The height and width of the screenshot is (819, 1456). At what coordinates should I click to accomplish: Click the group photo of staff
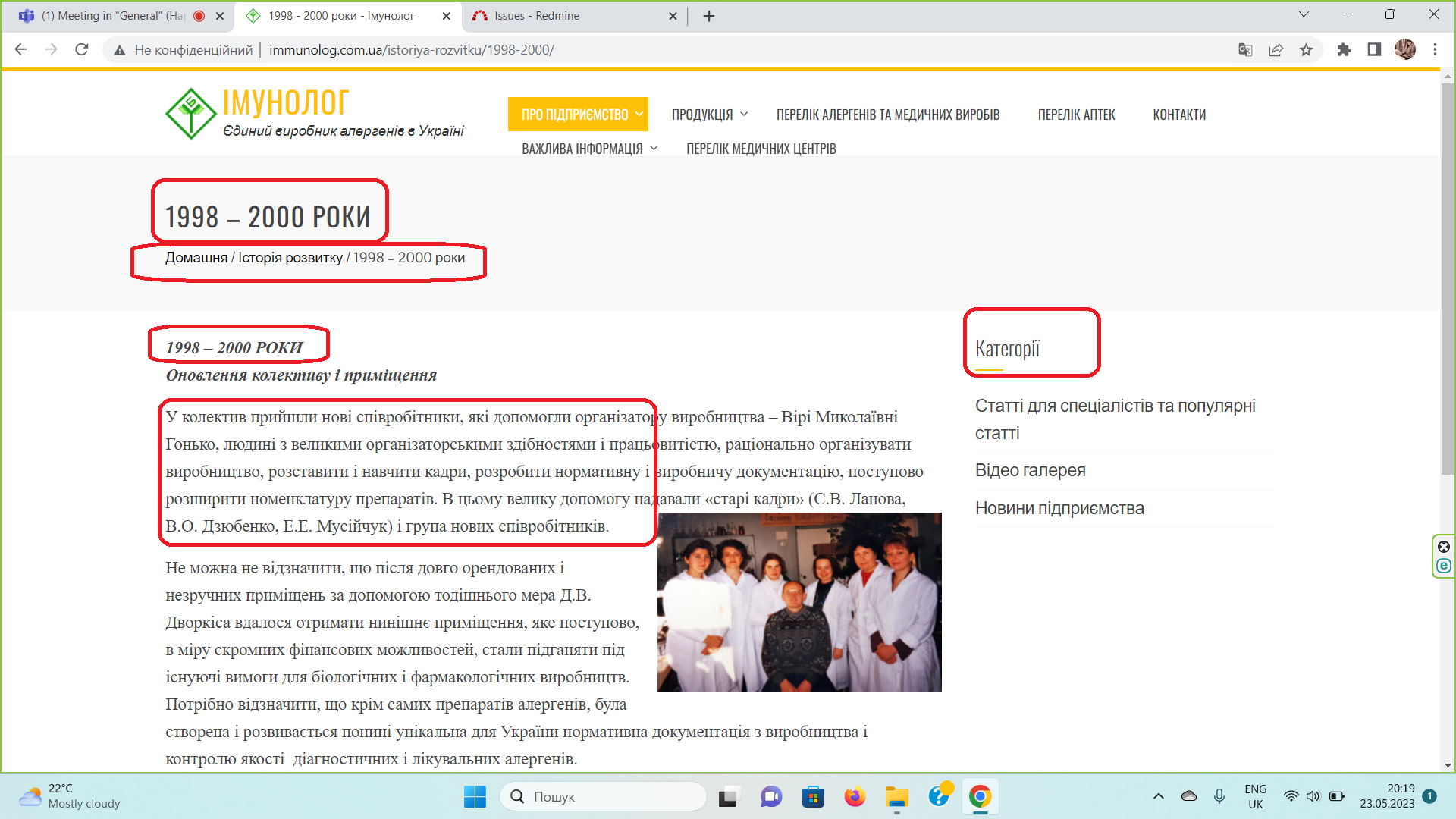799,602
